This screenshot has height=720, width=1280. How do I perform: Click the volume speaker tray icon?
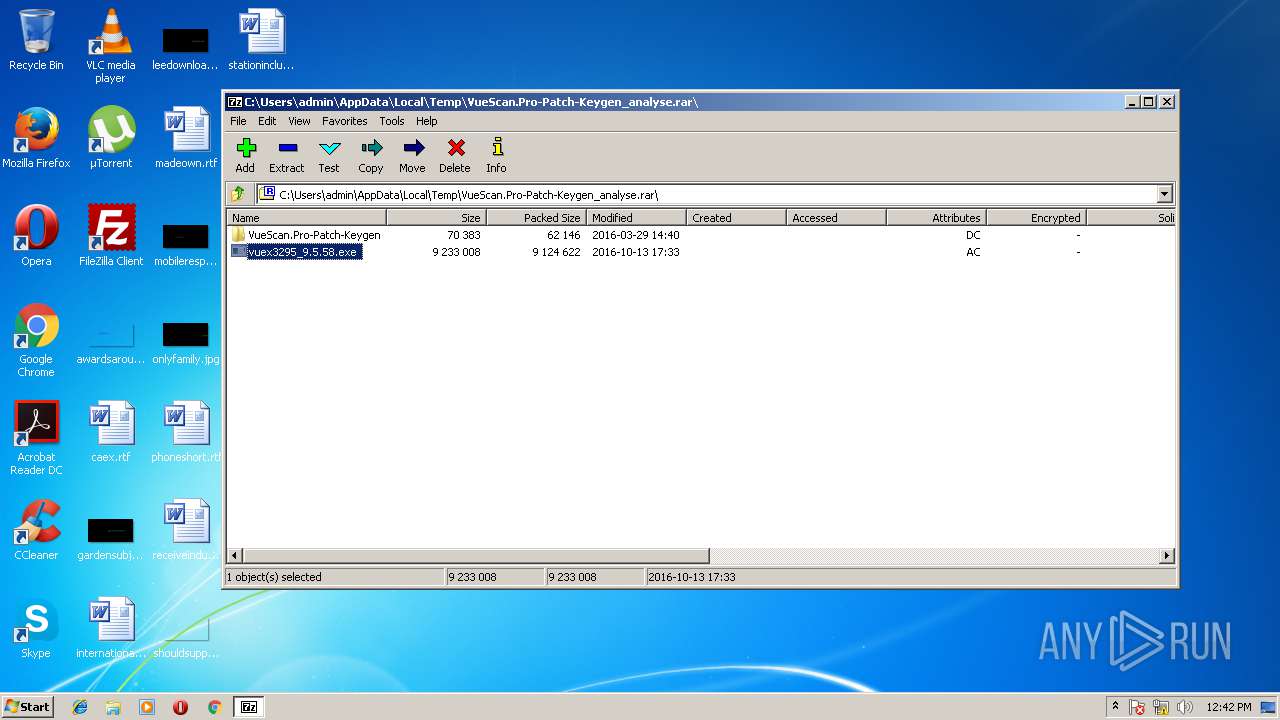[x=1185, y=707]
